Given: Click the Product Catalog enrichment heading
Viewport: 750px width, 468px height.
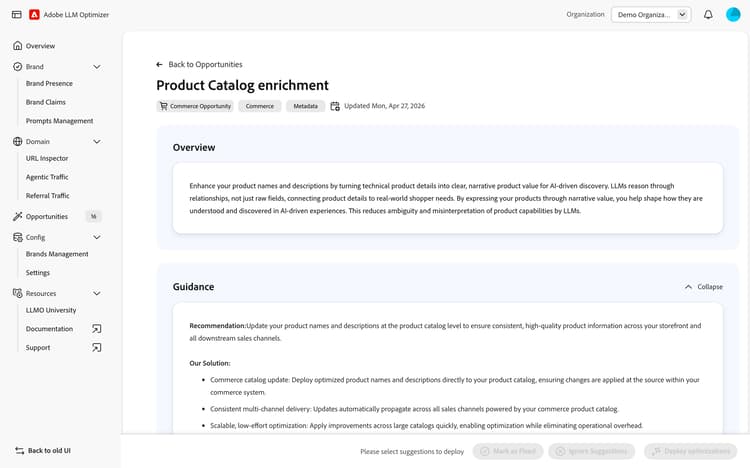Looking at the screenshot, I should (243, 85).
